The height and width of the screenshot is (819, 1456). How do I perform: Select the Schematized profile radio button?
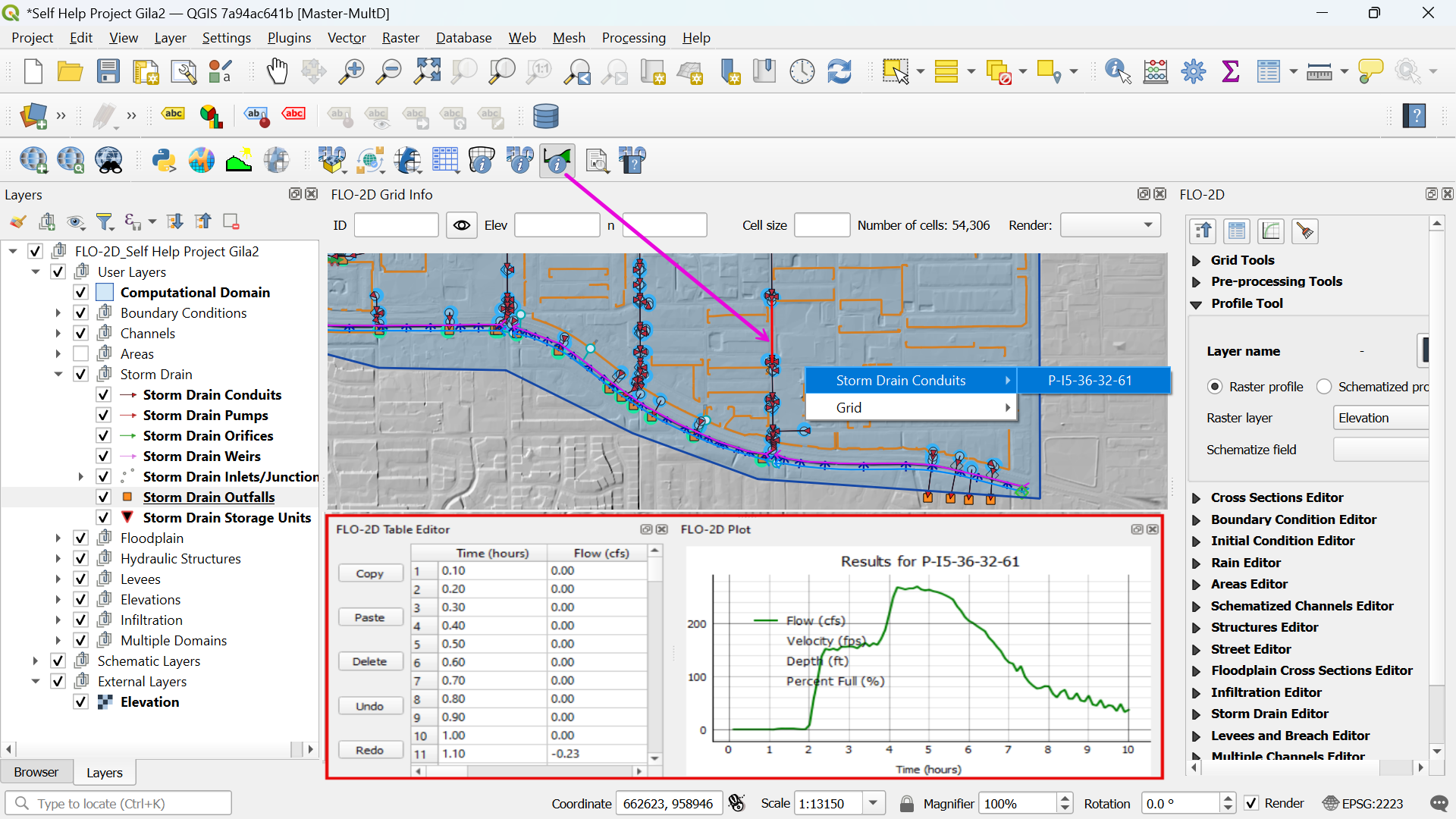pyautogui.click(x=1324, y=387)
